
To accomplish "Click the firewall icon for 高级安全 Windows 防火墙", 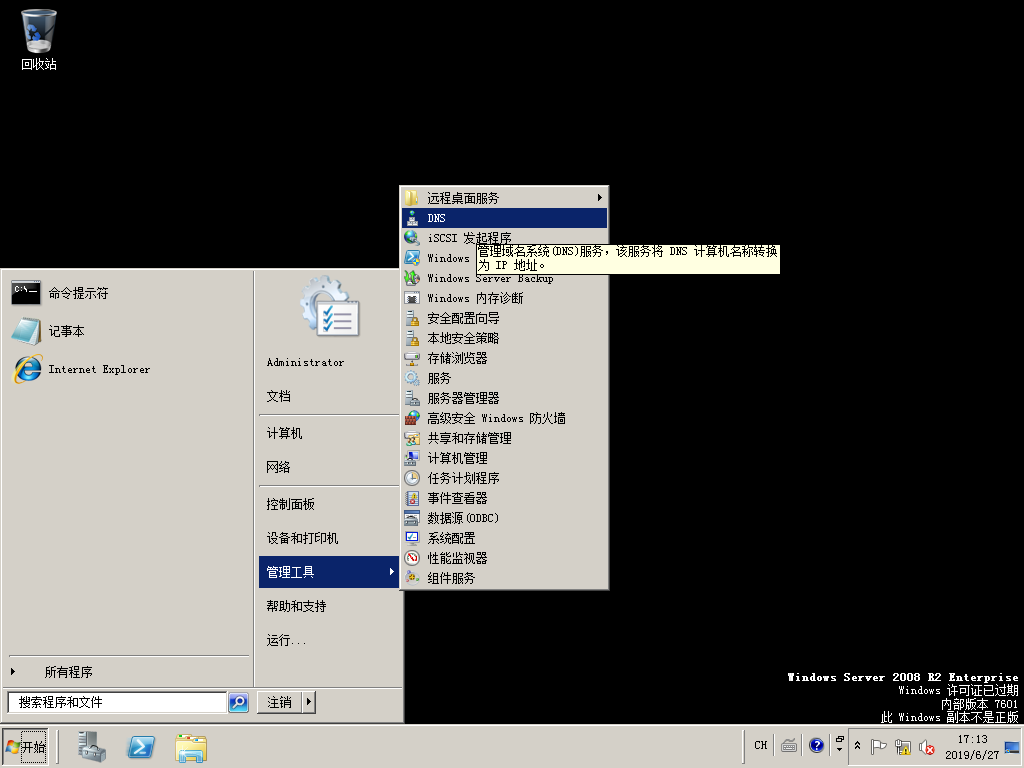I will tap(412, 418).
